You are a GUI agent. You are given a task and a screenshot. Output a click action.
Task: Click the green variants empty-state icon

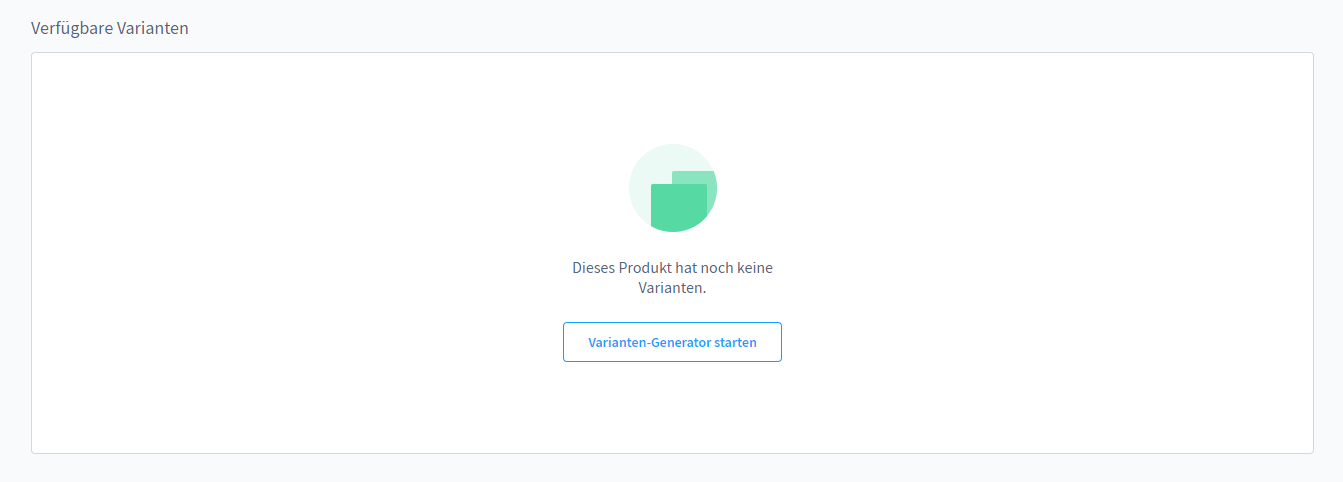pos(673,188)
